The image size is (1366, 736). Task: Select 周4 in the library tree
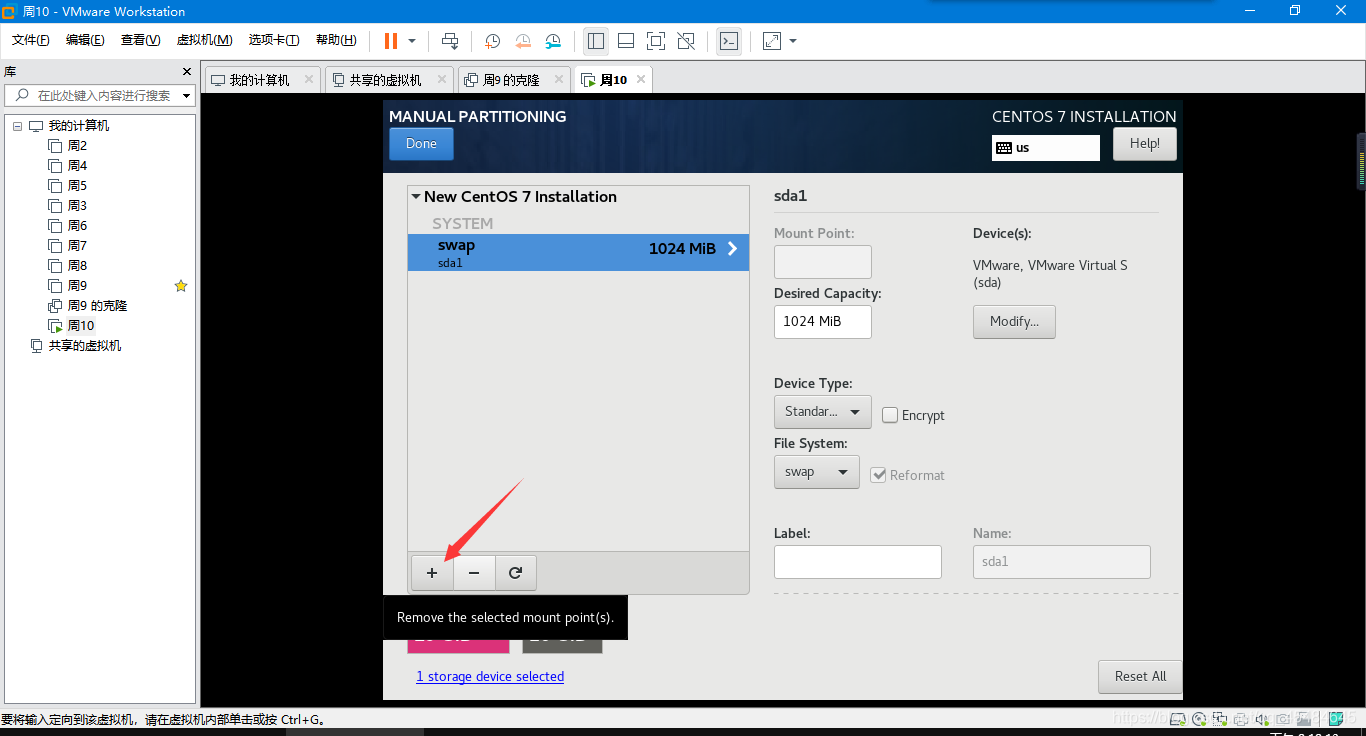coord(77,166)
